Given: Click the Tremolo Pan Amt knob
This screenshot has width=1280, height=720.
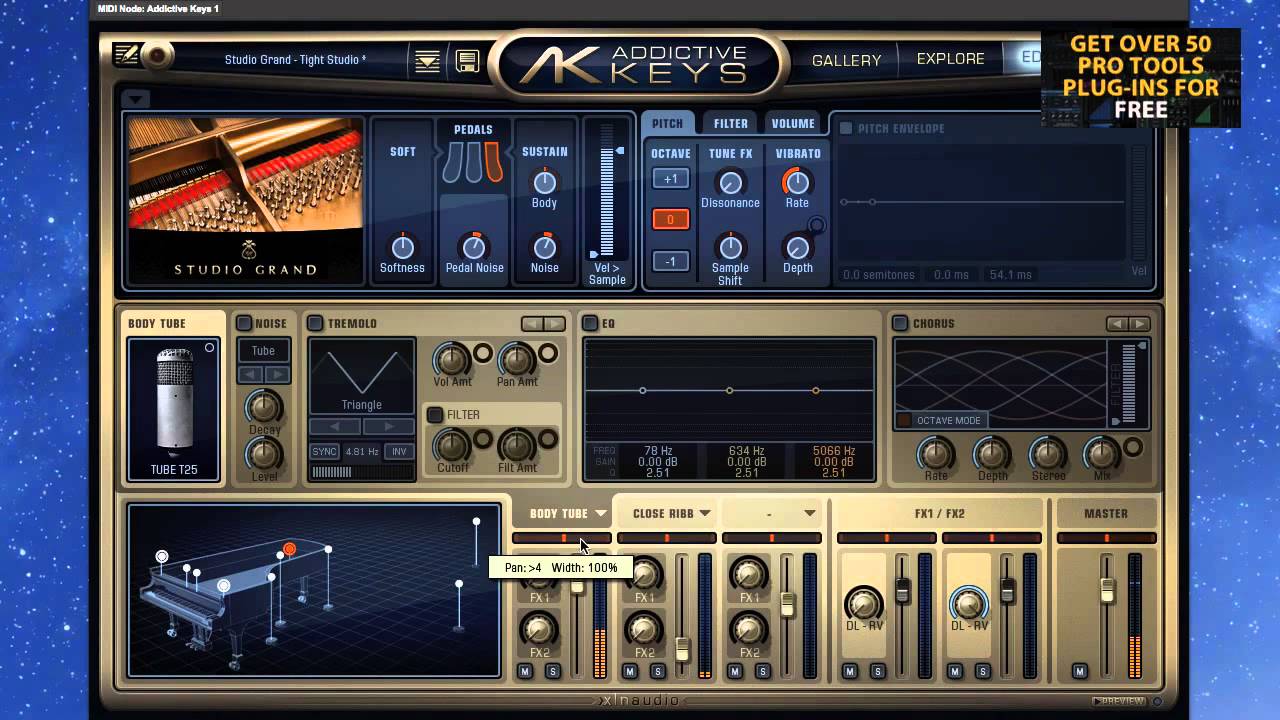Looking at the screenshot, I should [x=516, y=359].
